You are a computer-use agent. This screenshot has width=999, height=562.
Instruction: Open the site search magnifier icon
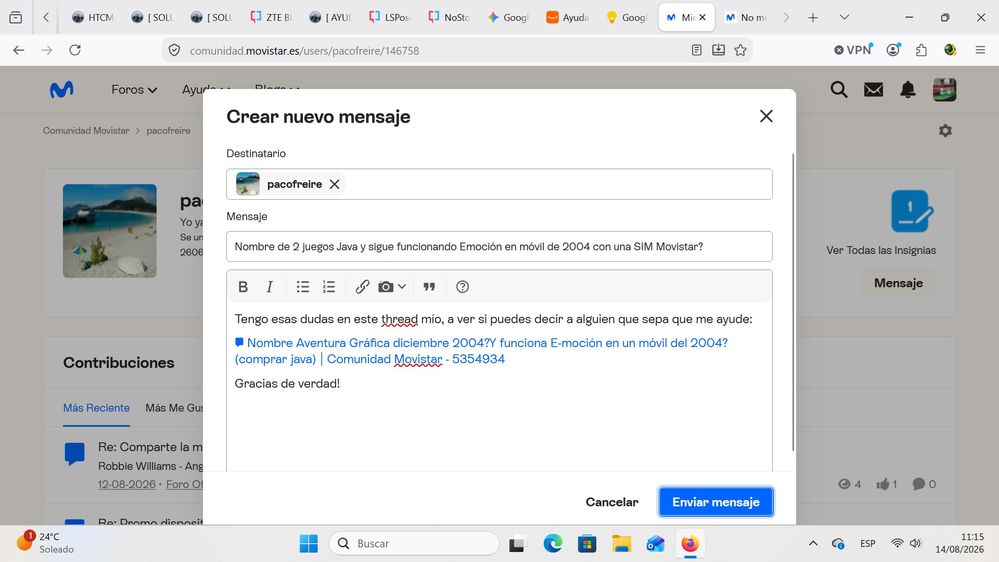pyautogui.click(x=838, y=90)
